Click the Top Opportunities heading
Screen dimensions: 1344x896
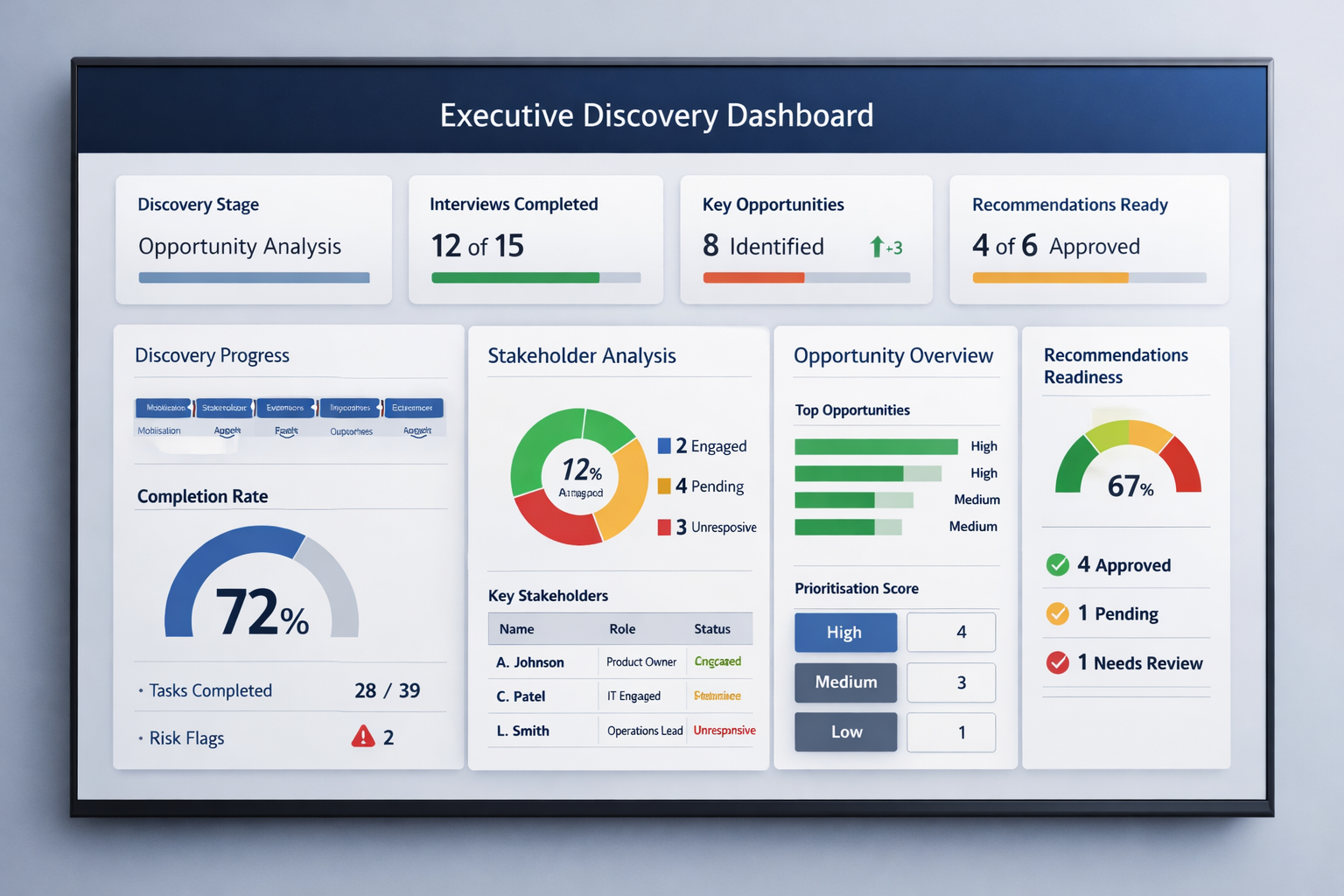[x=852, y=410]
